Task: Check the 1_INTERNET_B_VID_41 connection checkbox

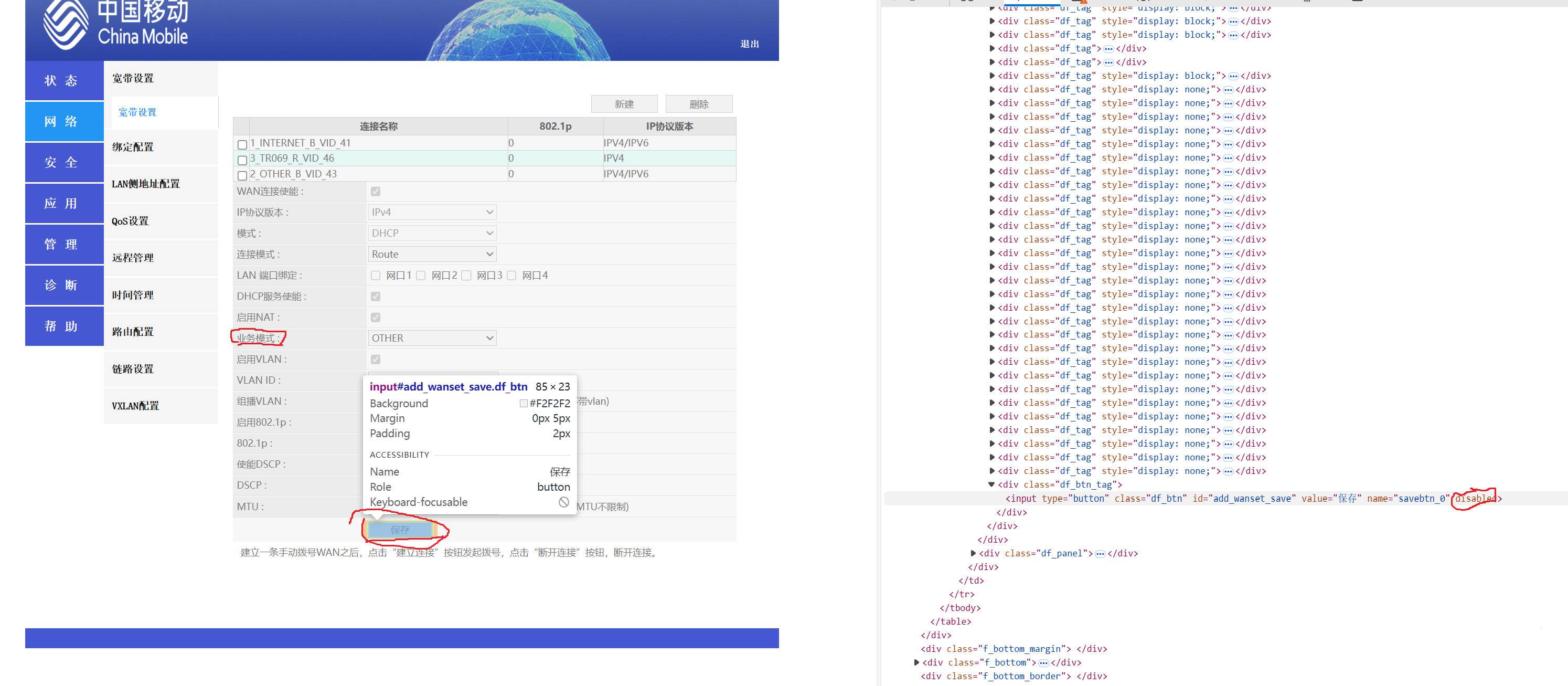Action: 242,144
